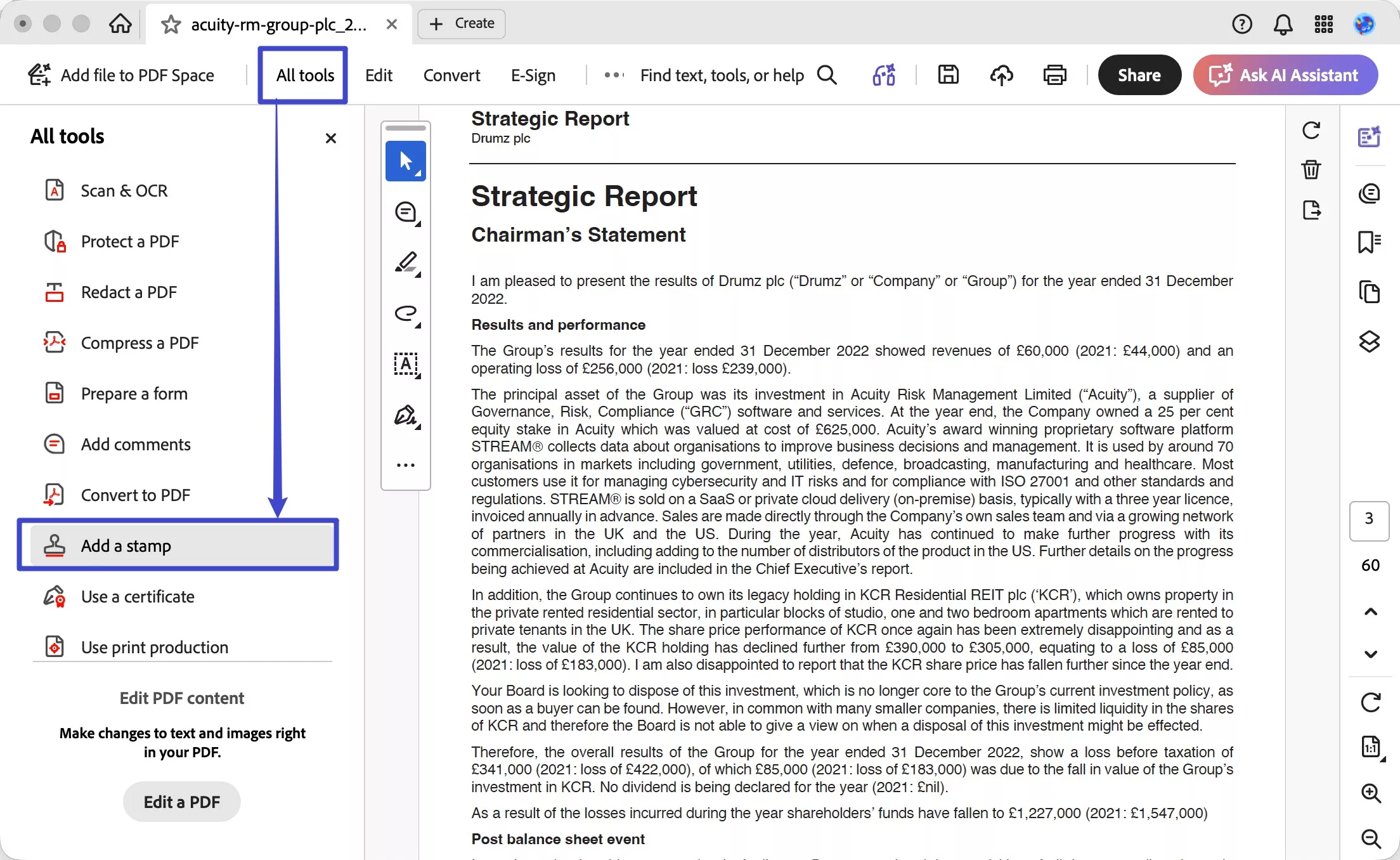Grab the quick toolbar drag handle
1400x860 pixels.
pos(406,128)
